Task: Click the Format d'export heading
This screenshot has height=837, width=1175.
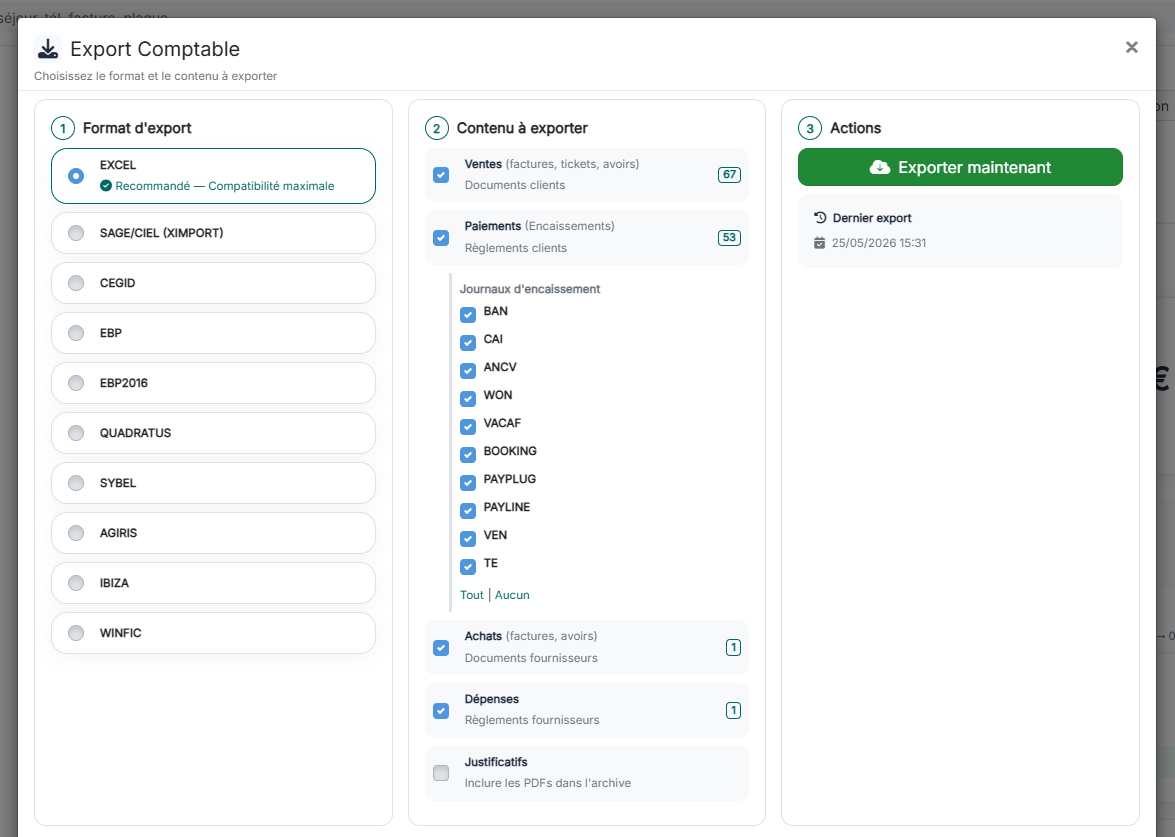Action: 137,128
